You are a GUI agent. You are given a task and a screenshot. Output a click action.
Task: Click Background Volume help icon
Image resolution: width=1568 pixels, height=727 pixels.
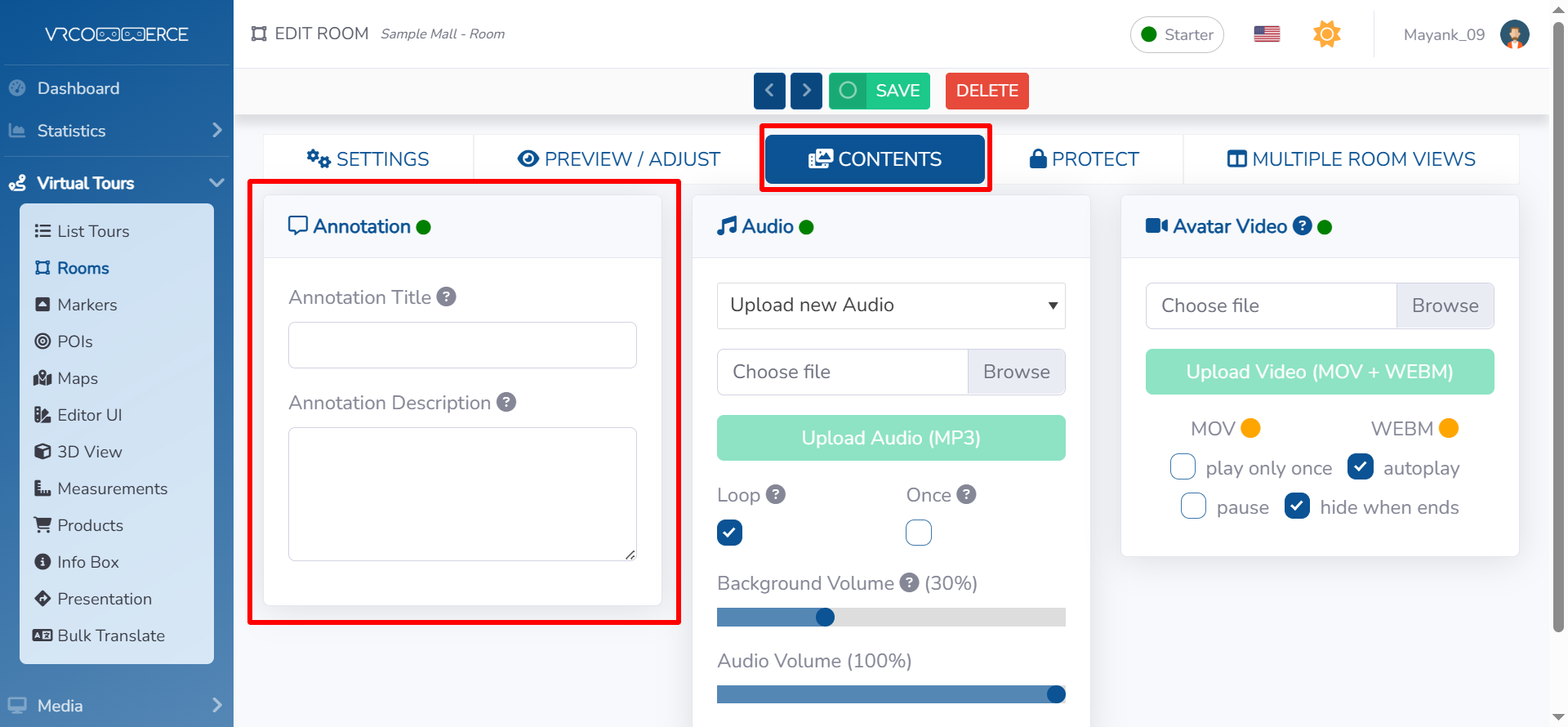(x=909, y=582)
